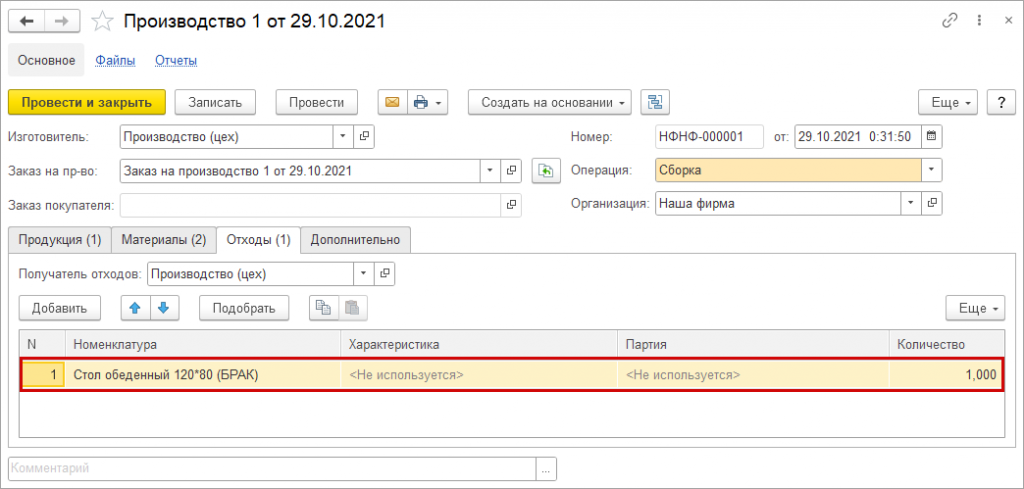This screenshot has width=1024, height=489.
Task: Click into the Комментарий field
Action: pyautogui.click(x=270, y=468)
